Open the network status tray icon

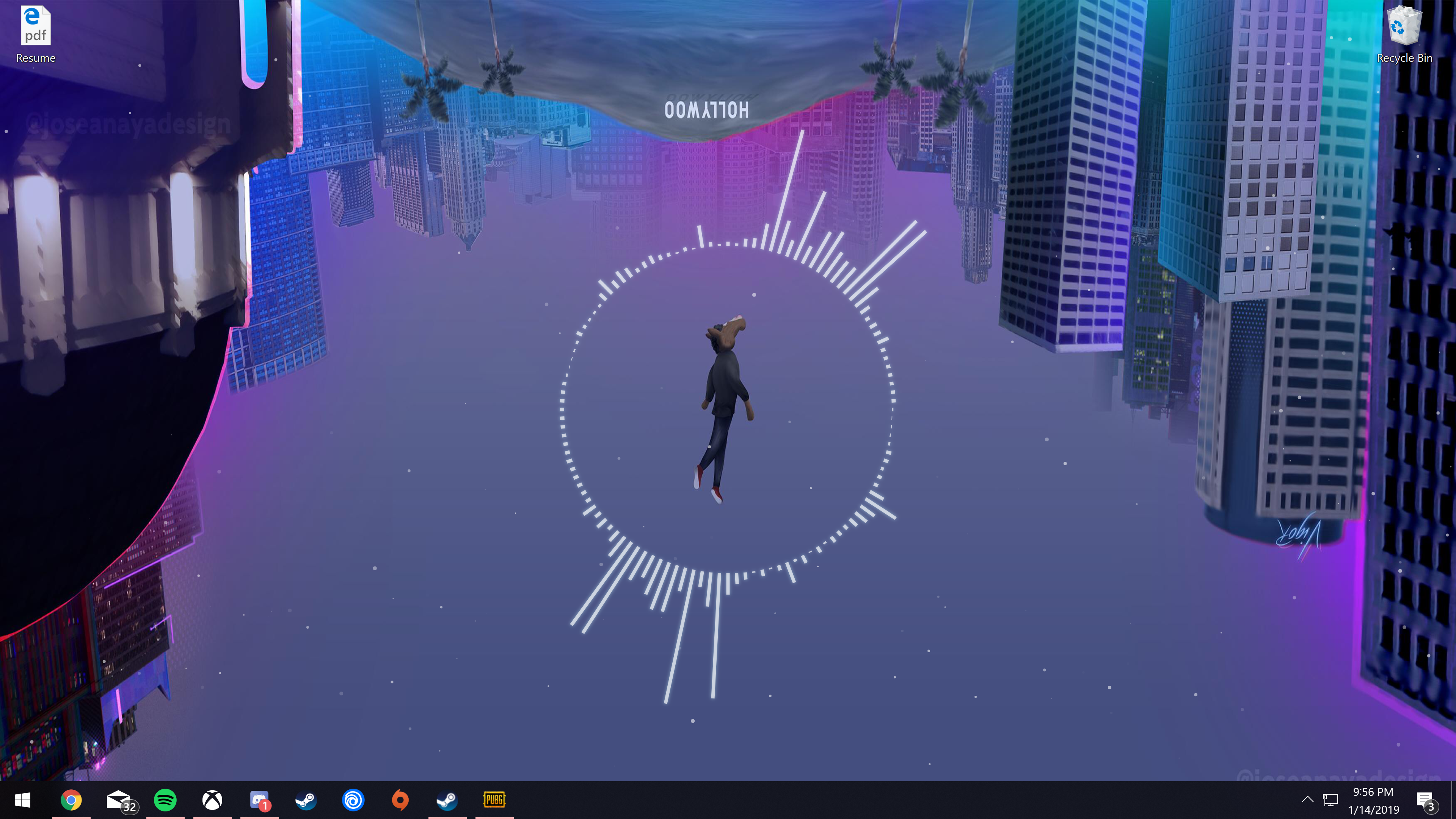(1330, 800)
